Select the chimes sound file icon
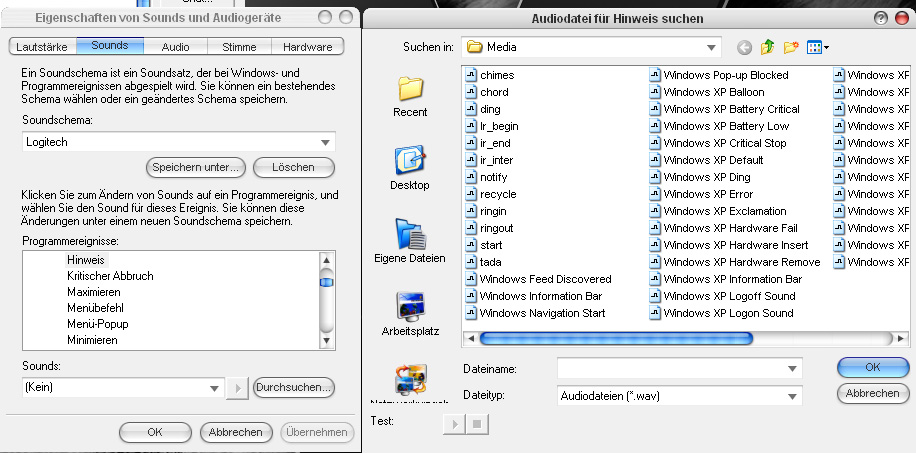916x453 pixels. click(471, 75)
